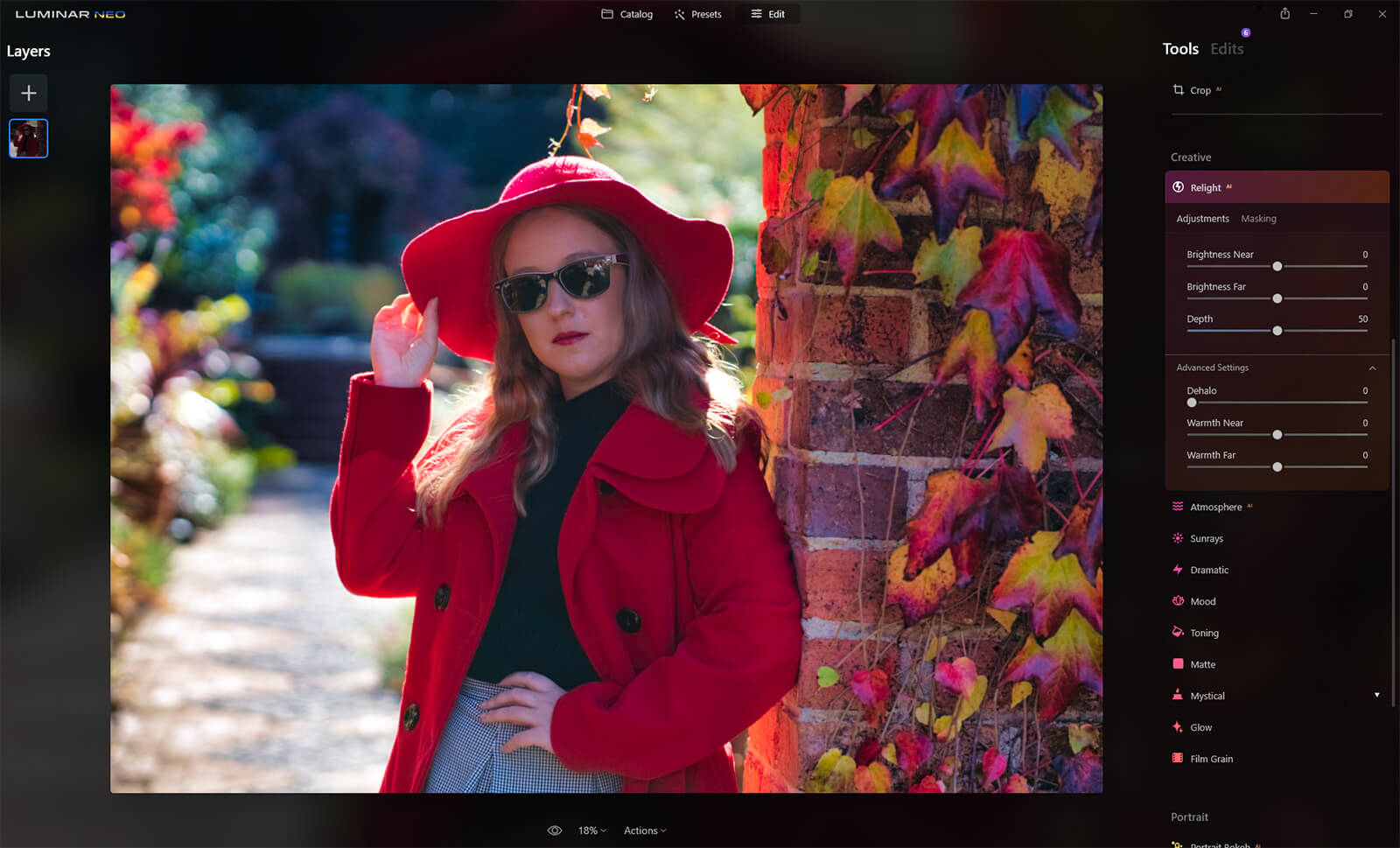This screenshot has width=1400, height=848.
Task: Click the add layer plus icon
Action: (28, 93)
